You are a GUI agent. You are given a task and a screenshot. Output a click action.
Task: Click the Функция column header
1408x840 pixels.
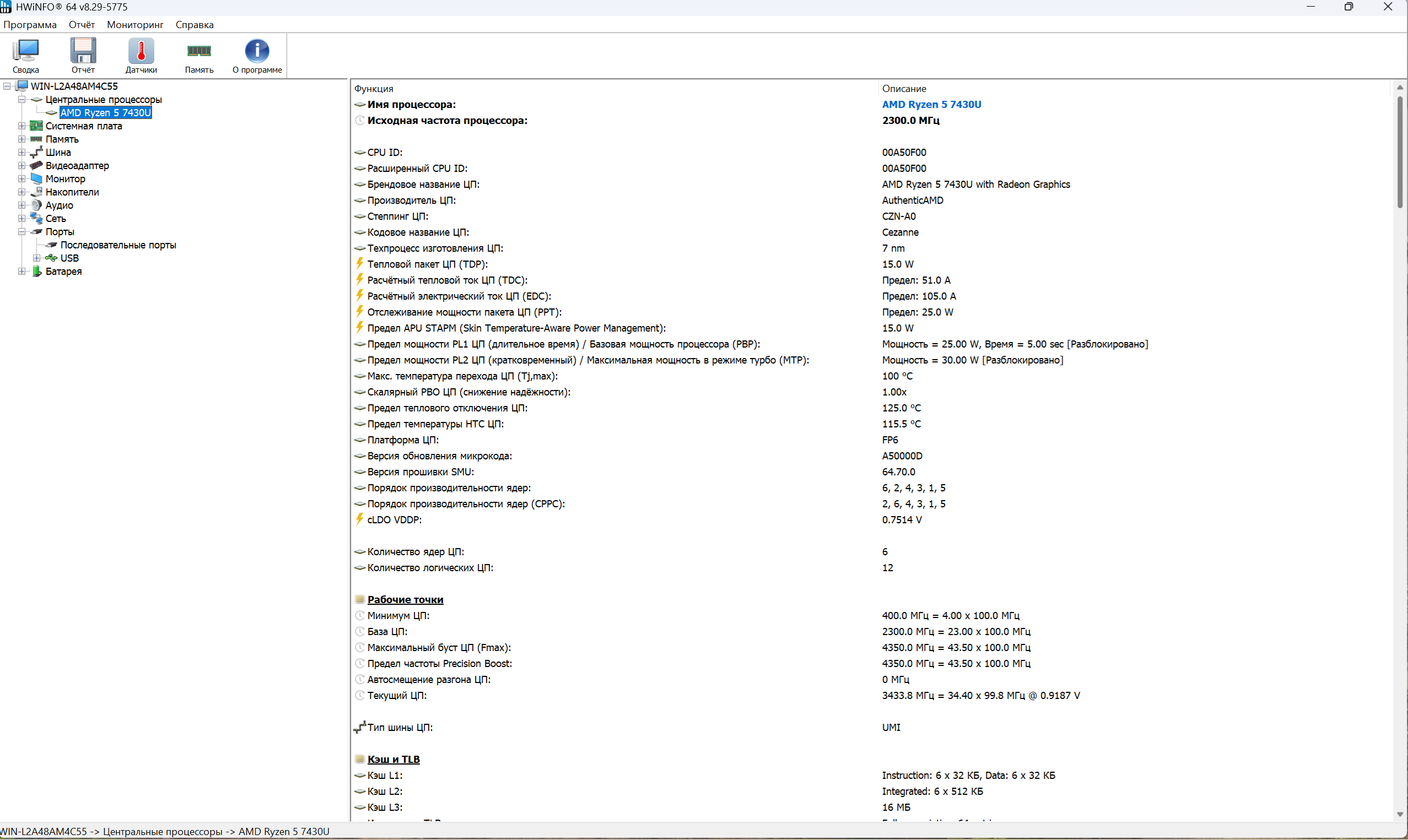click(374, 88)
